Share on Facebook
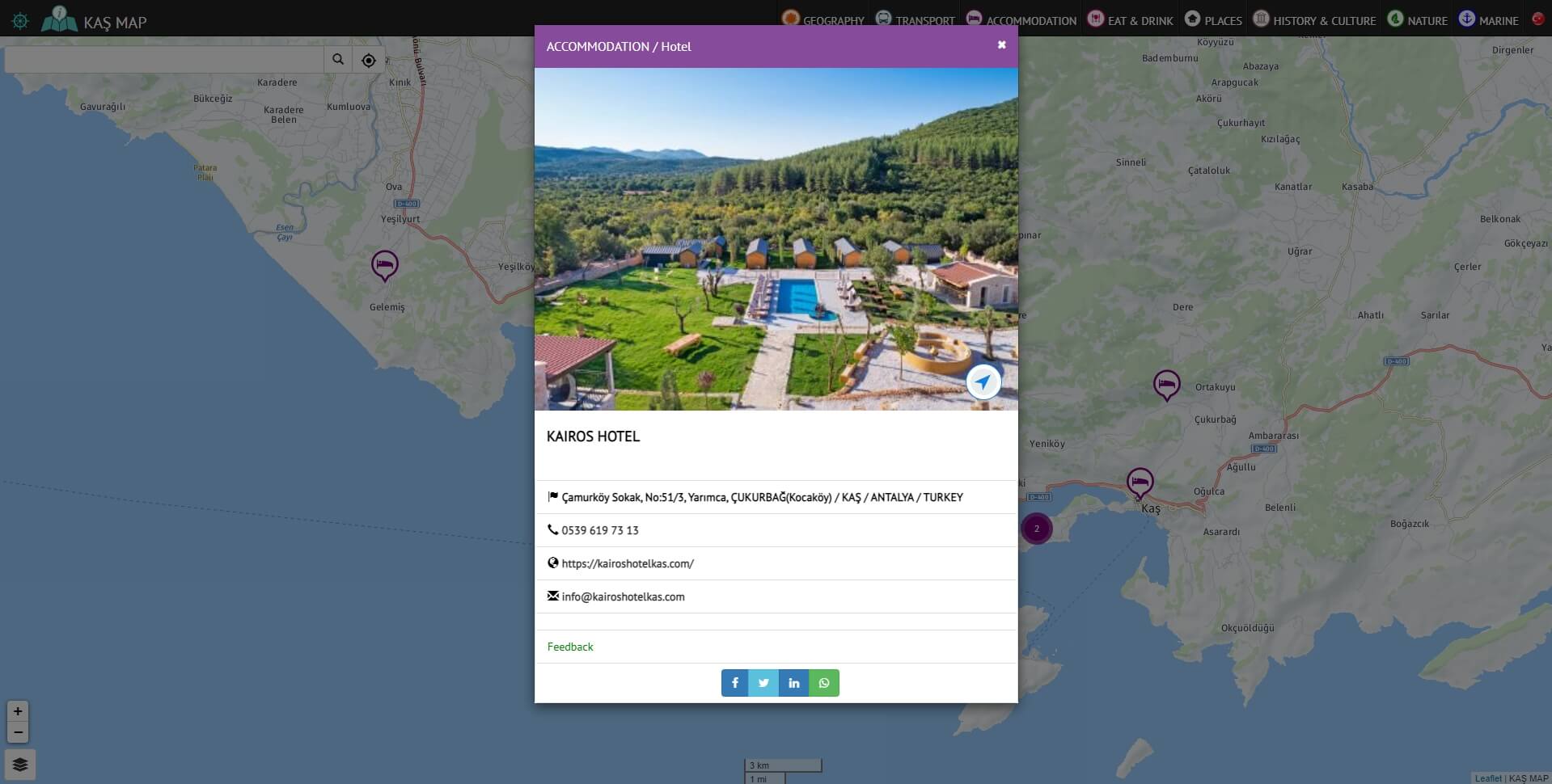 coord(735,683)
